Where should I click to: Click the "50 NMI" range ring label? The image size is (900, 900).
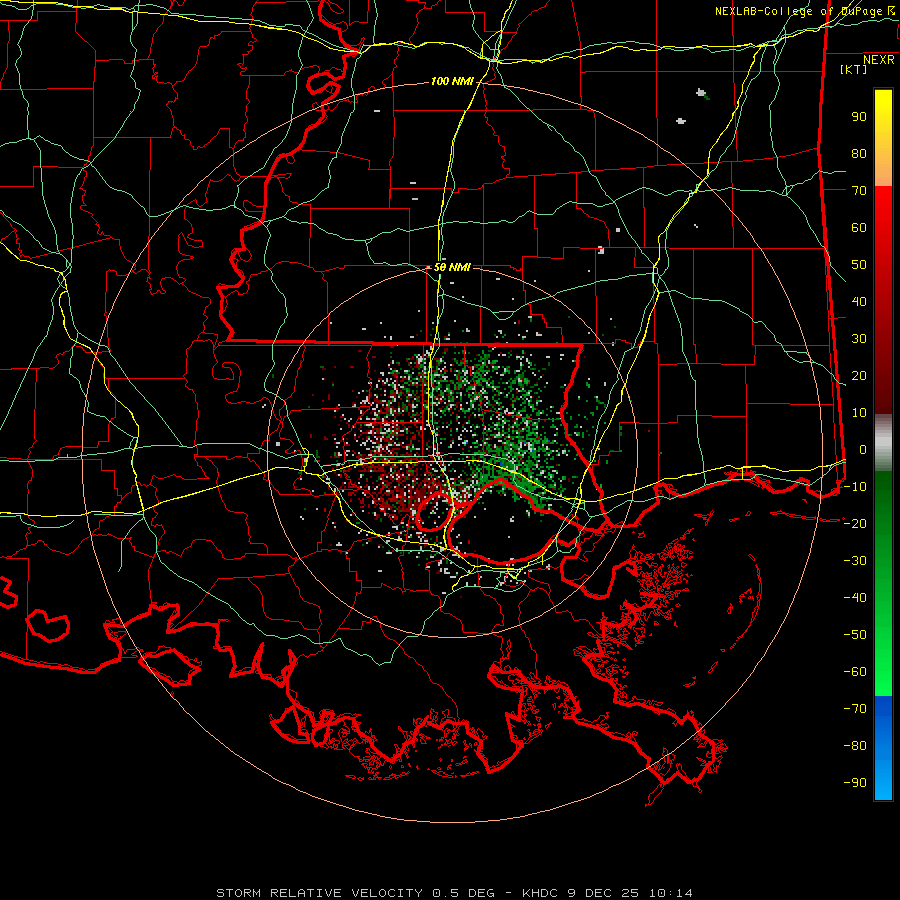pos(452,267)
